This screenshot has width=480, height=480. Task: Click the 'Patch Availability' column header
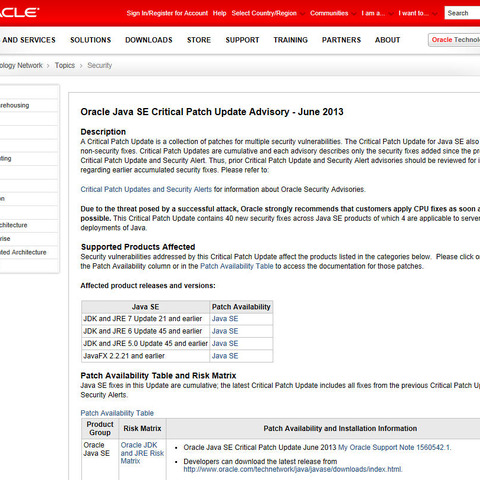[241, 307]
